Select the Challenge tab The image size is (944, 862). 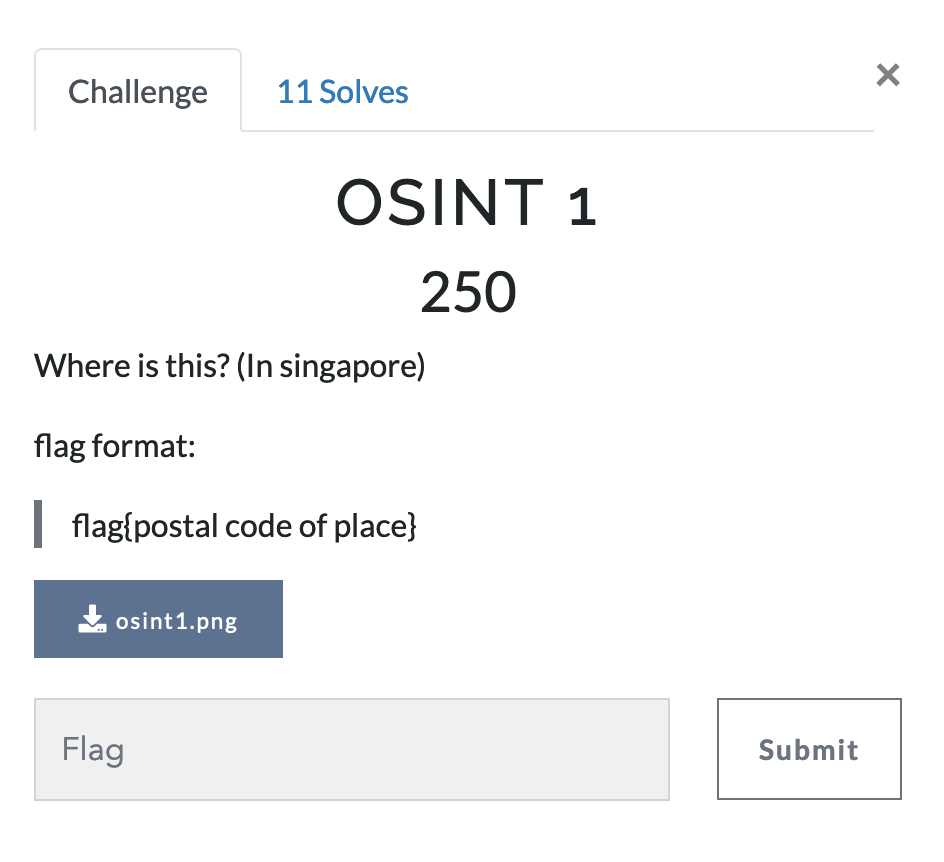[x=138, y=92]
